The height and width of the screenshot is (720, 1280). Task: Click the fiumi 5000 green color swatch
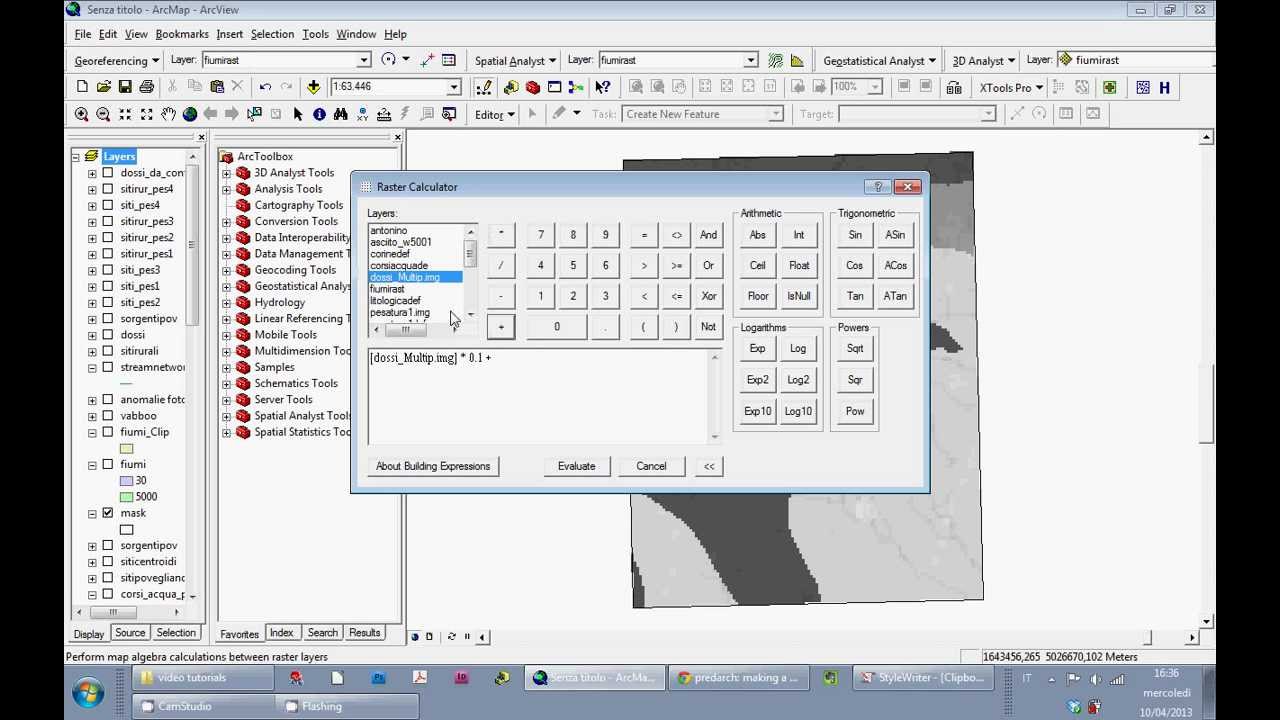pos(126,497)
